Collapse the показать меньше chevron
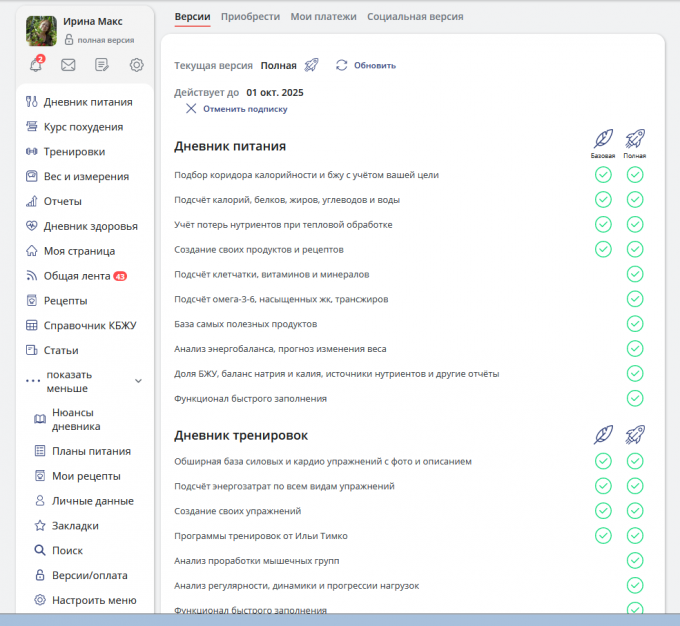Image resolution: width=680 pixels, height=626 pixels. (138, 381)
